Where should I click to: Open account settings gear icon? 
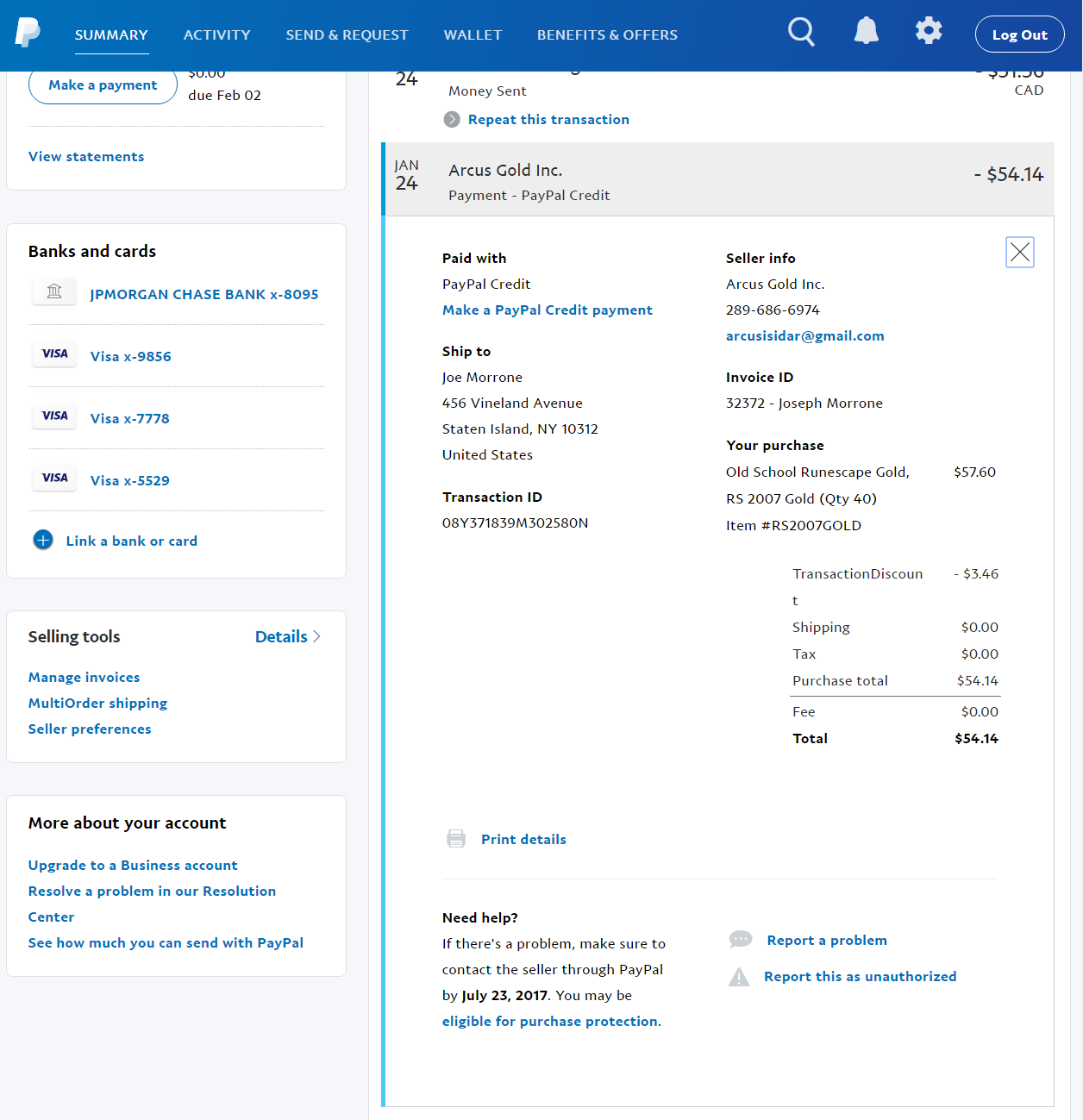point(929,31)
